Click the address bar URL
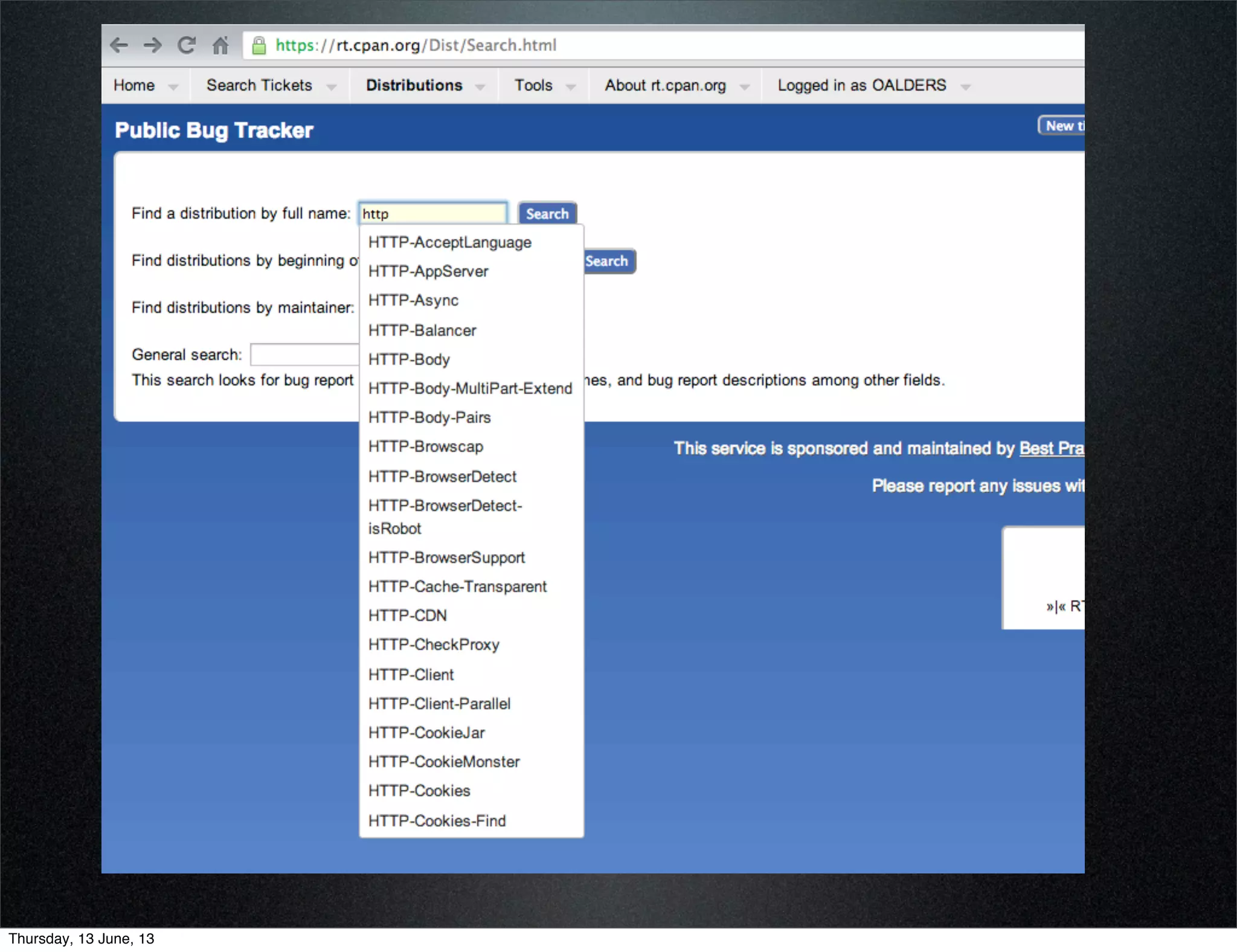 click(x=416, y=45)
